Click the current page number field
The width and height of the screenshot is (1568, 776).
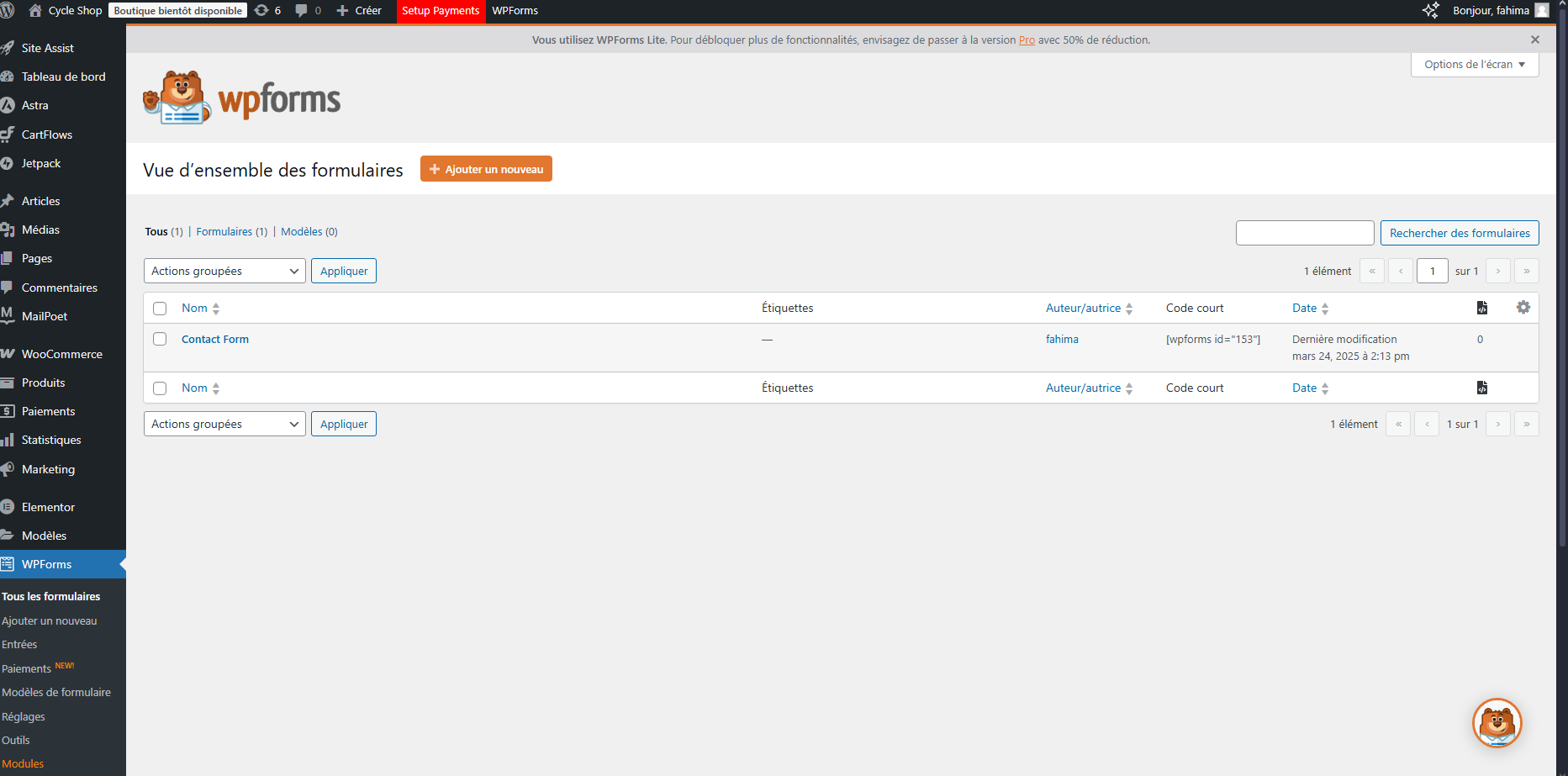(x=1433, y=271)
